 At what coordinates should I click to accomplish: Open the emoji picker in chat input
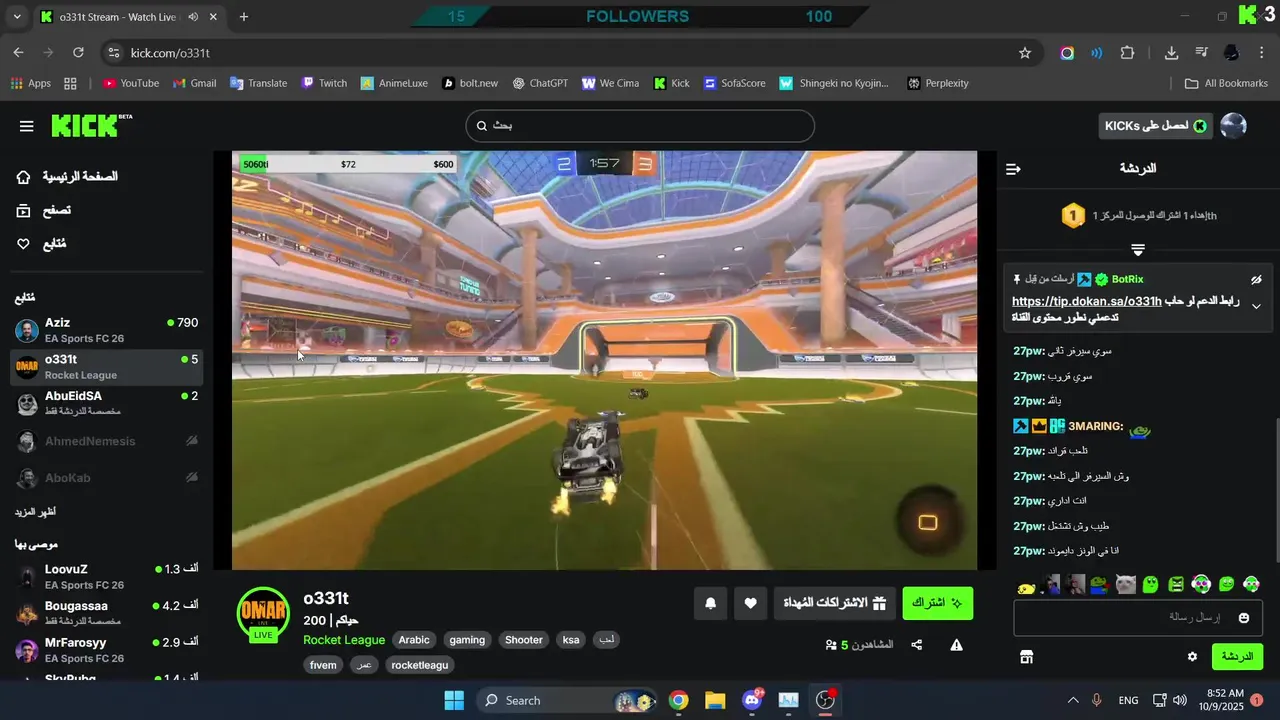[x=1244, y=618]
